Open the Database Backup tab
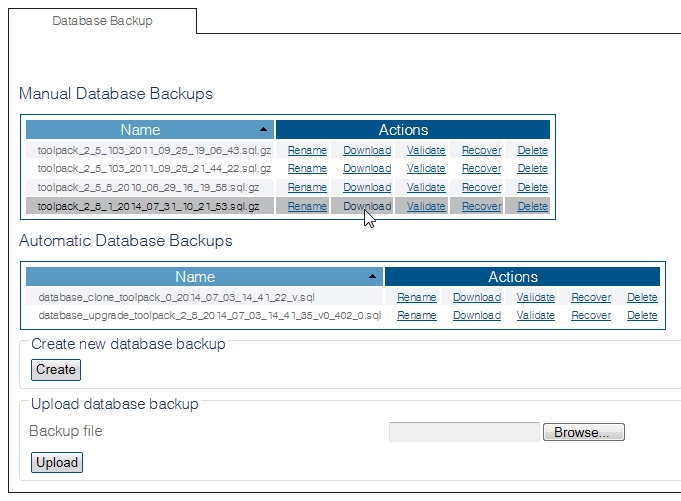Screen dimensions: 681x501 click(x=102, y=21)
